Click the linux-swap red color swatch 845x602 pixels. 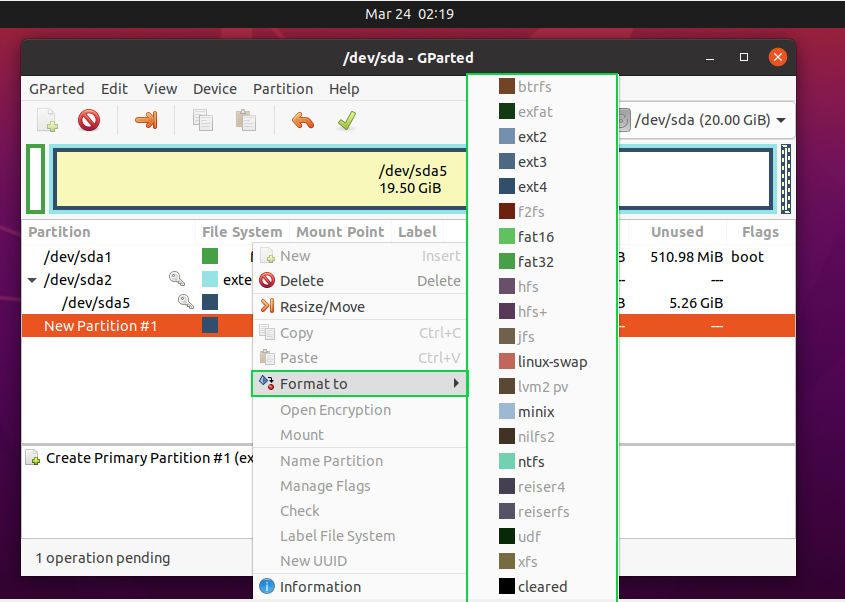pos(507,361)
